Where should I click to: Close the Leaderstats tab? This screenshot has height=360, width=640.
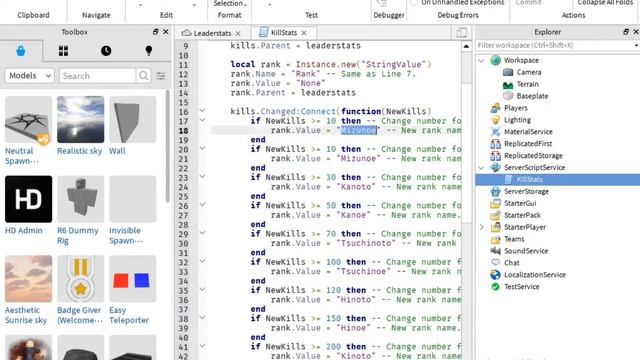(238, 33)
